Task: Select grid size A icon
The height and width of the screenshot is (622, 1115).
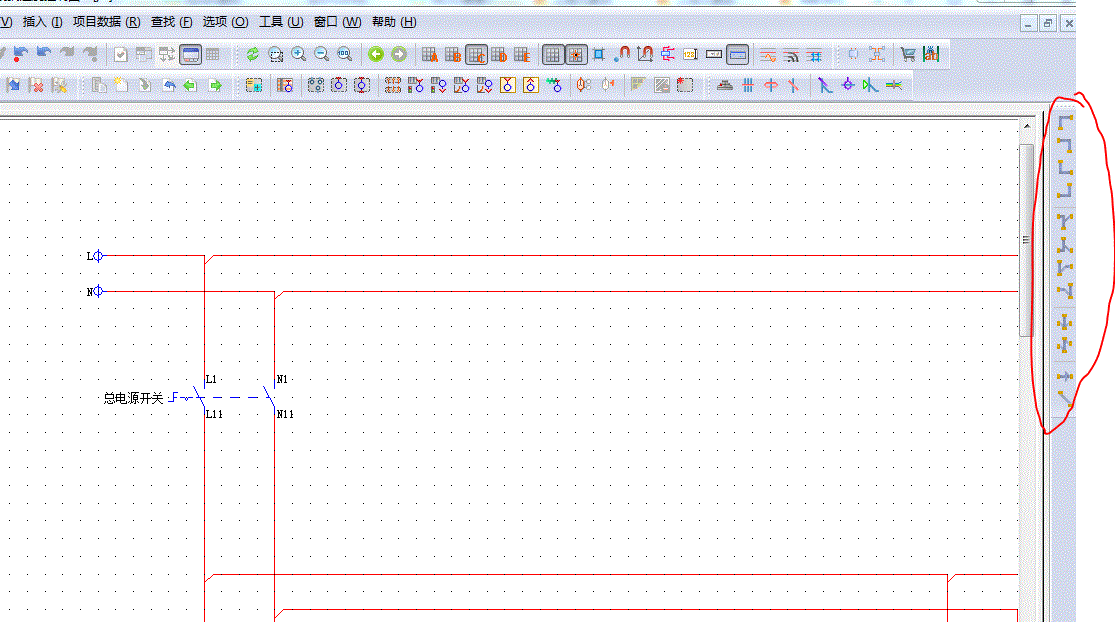Action: point(429,55)
